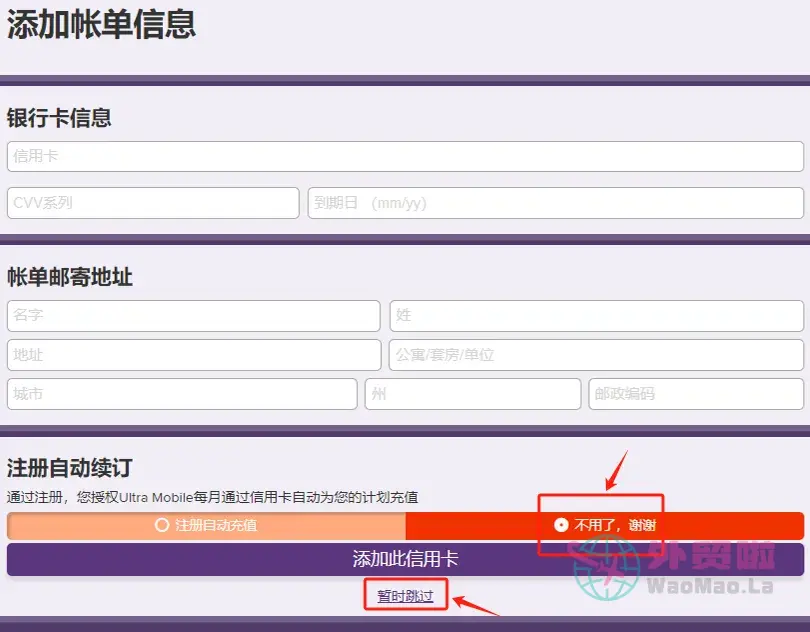The width and height of the screenshot is (810, 632).
Task: Select the 城市 city field
Action: pos(182,394)
